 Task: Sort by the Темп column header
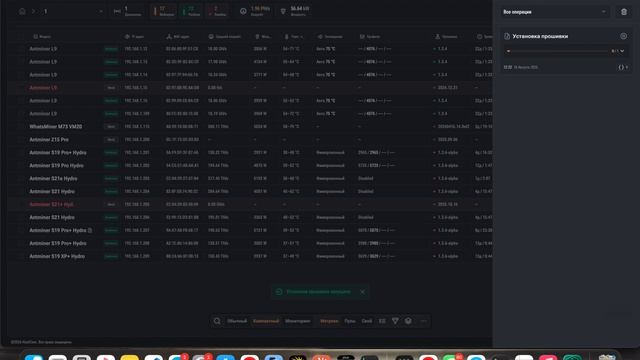pos(294,37)
